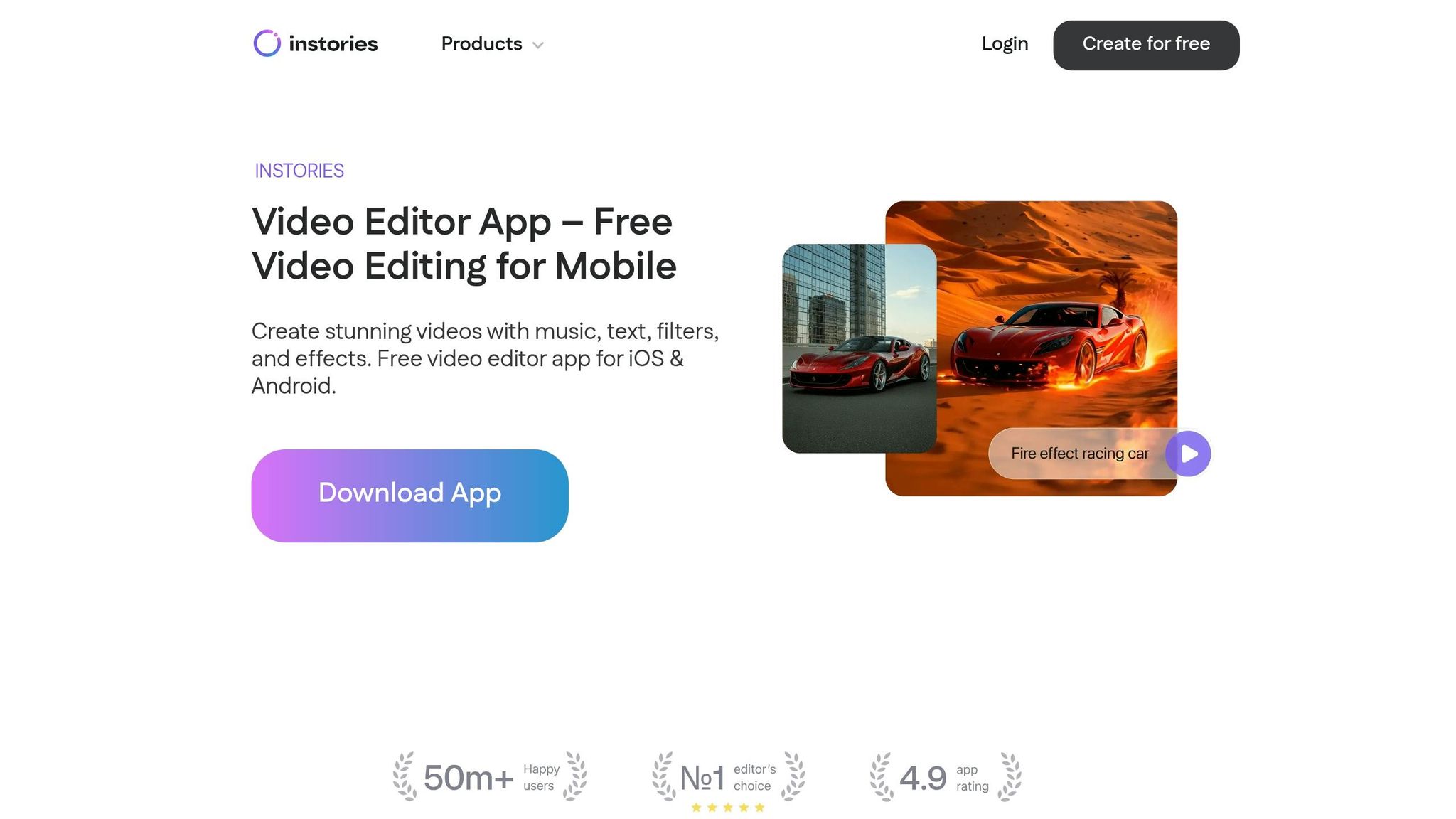The image size is (1456, 819).
Task: Select the city sports car thumbnail
Action: click(859, 348)
